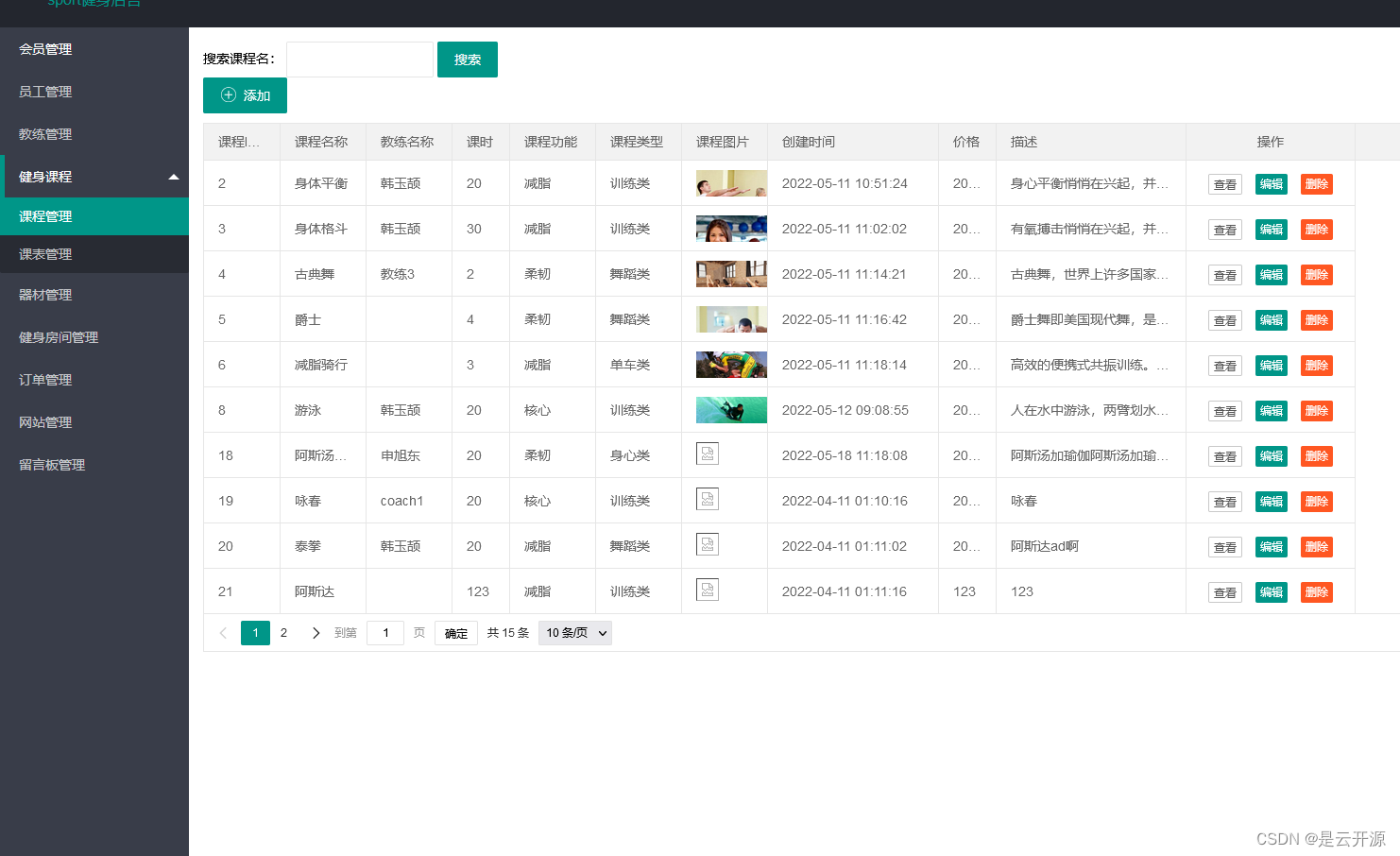1400x856 pixels.
Task: Delete the 爵士 course row
Action: (1317, 320)
